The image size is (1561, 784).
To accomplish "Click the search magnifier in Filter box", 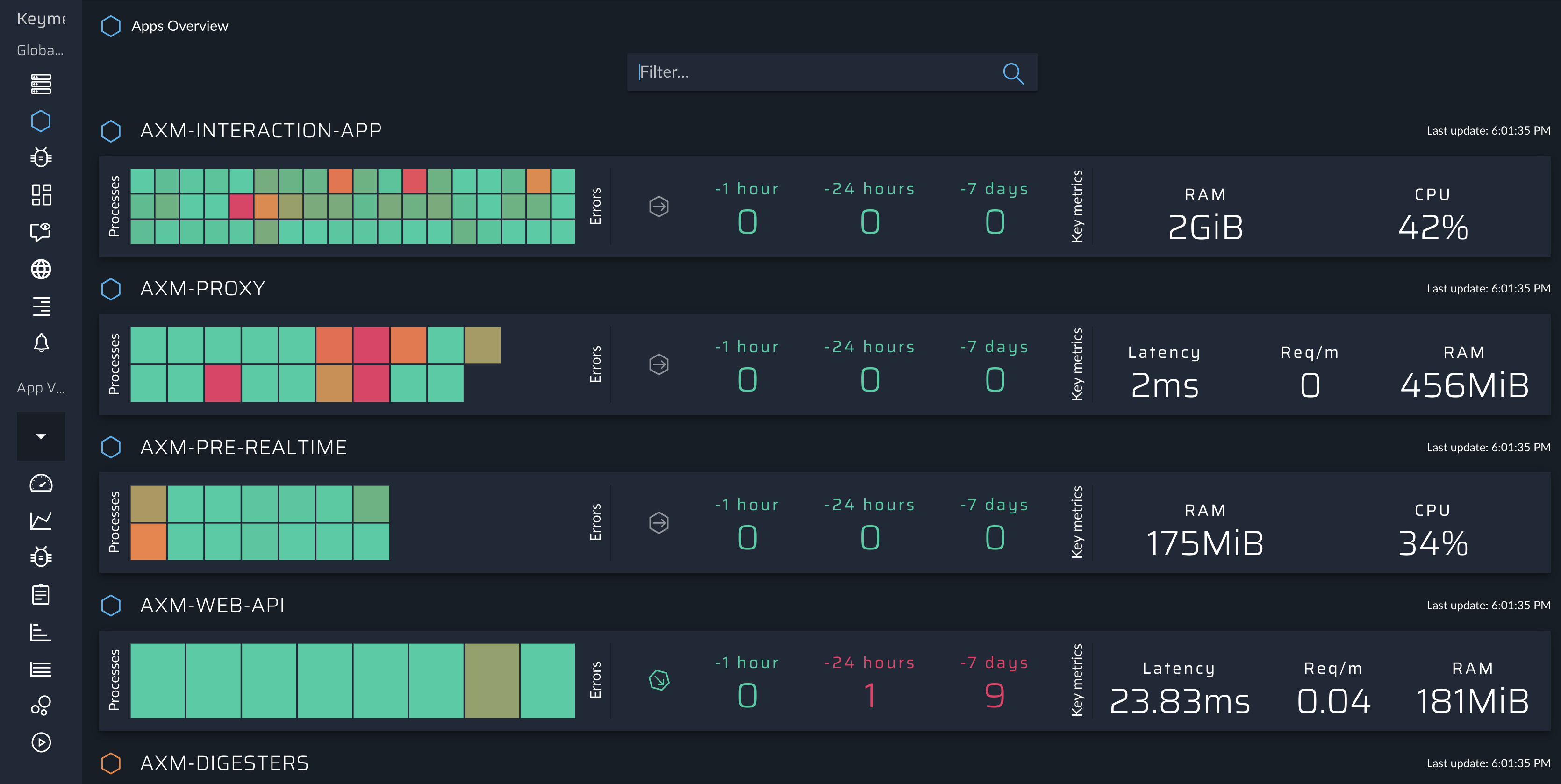I will coord(1013,73).
